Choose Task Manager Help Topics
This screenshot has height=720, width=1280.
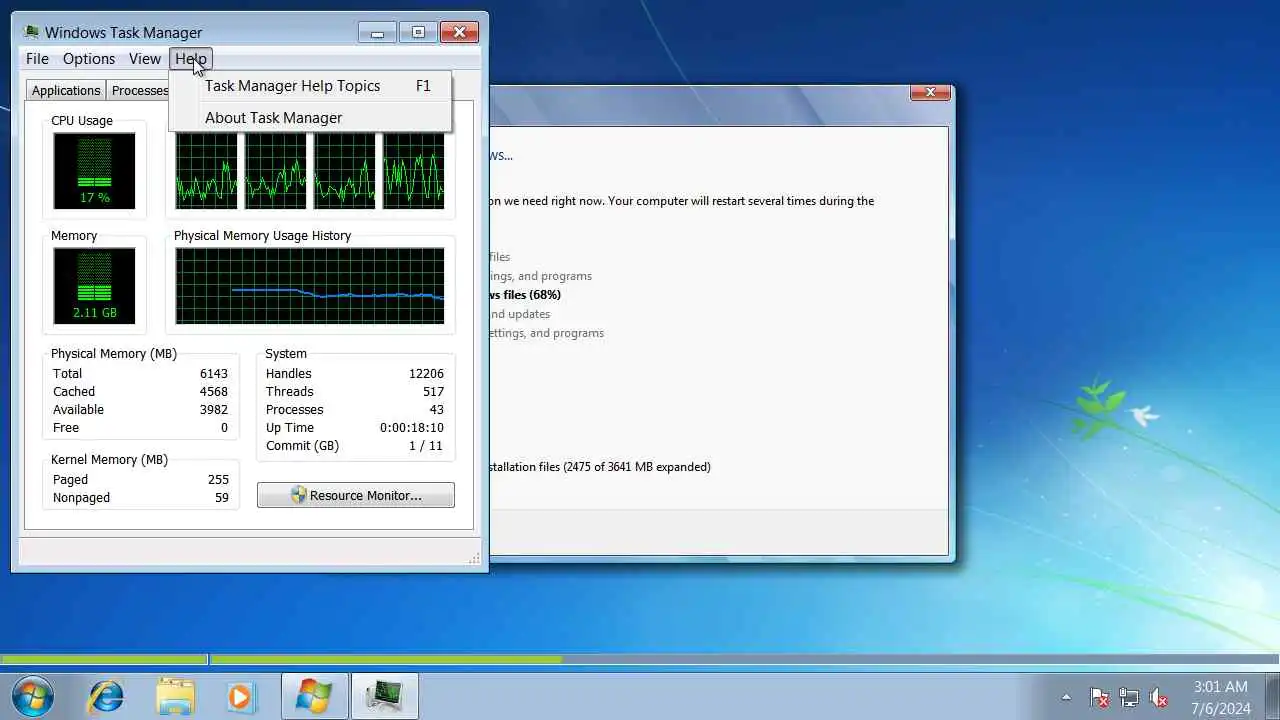coord(310,86)
